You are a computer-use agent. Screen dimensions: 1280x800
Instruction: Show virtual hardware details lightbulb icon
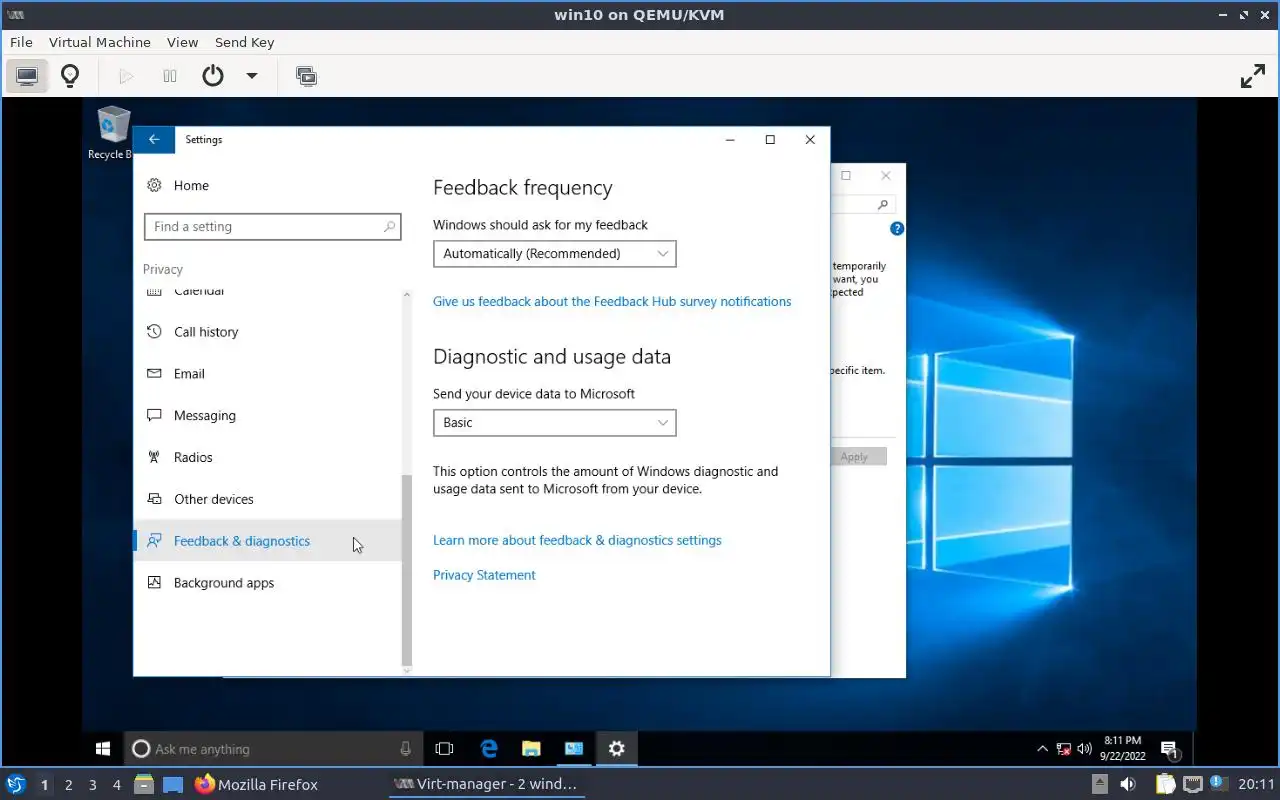70,76
